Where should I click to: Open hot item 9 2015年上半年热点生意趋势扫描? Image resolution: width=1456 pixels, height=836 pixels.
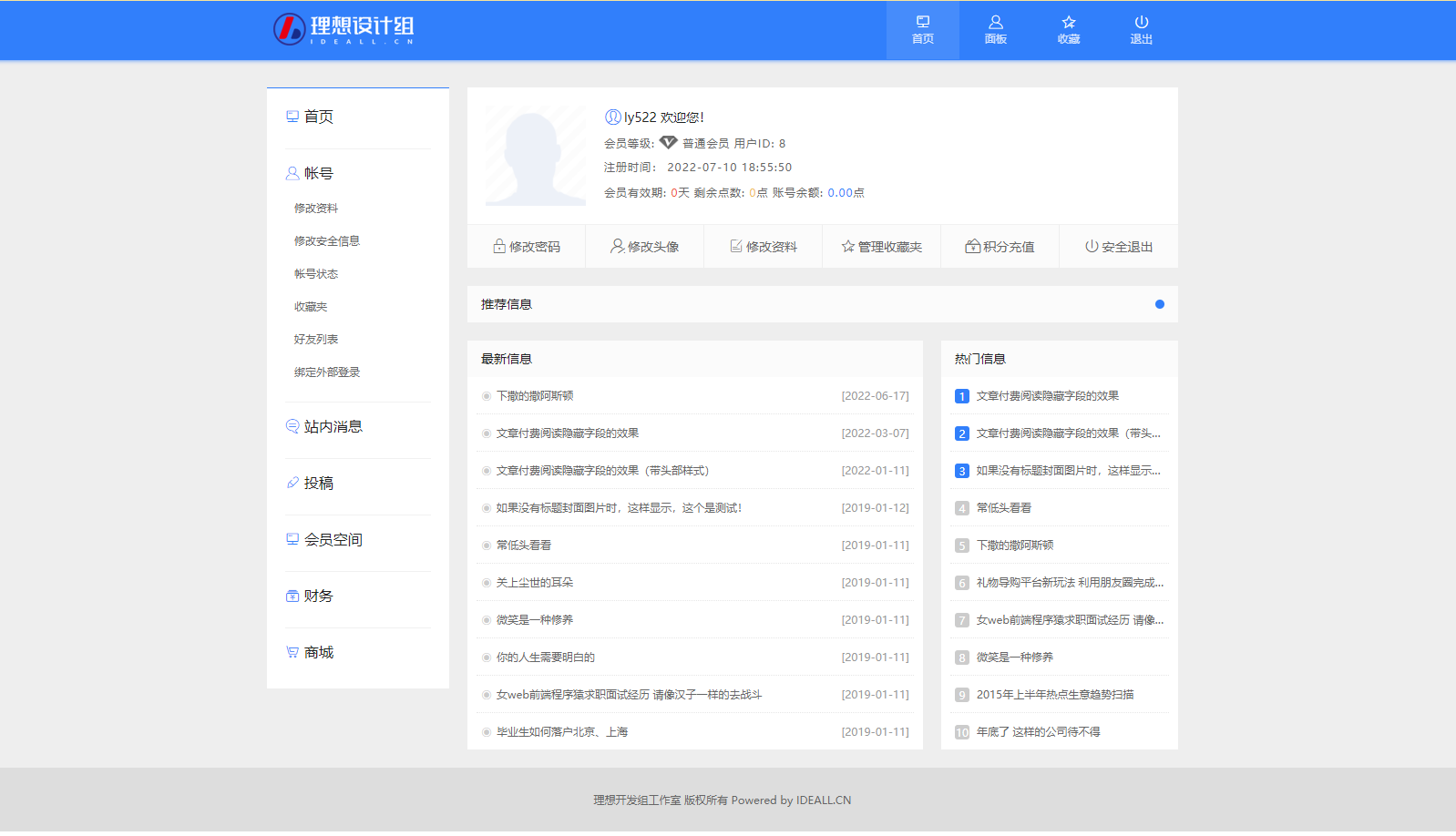(1055, 695)
